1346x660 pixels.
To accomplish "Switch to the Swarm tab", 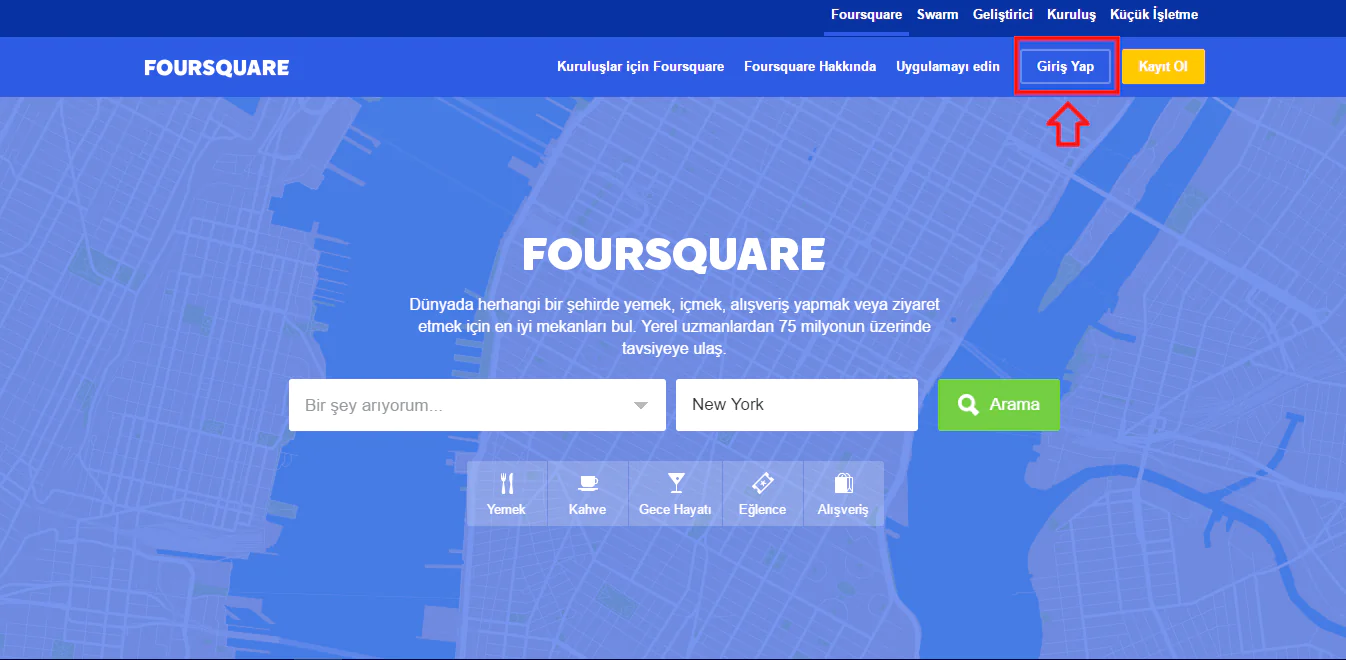I will 937,15.
